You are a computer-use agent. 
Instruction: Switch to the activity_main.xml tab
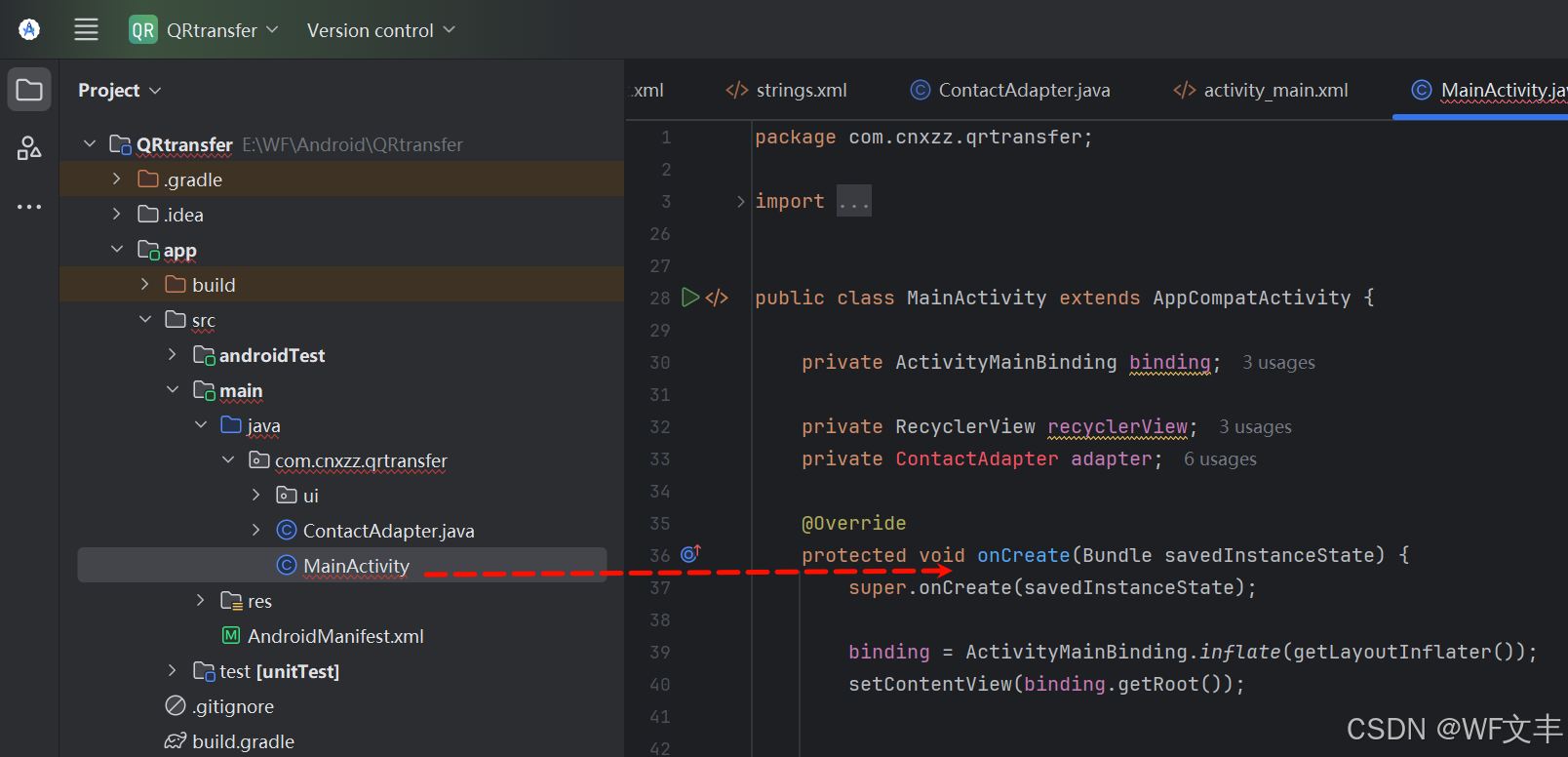tap(1262, 91)
